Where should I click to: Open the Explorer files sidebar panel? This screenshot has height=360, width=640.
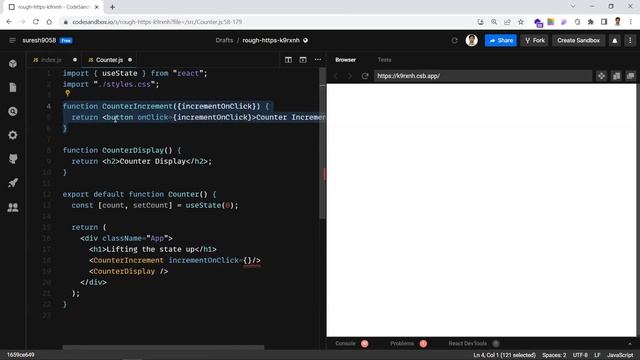coord(13,87)
